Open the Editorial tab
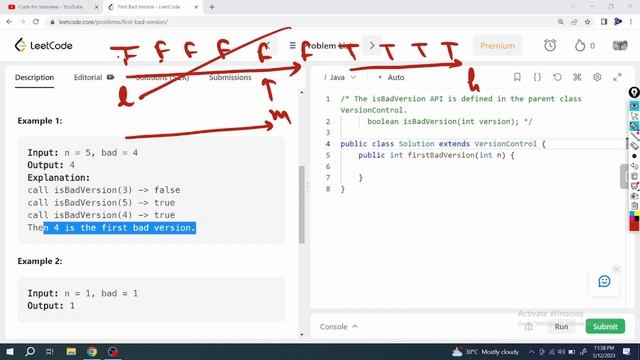 [x=93, y=77]
